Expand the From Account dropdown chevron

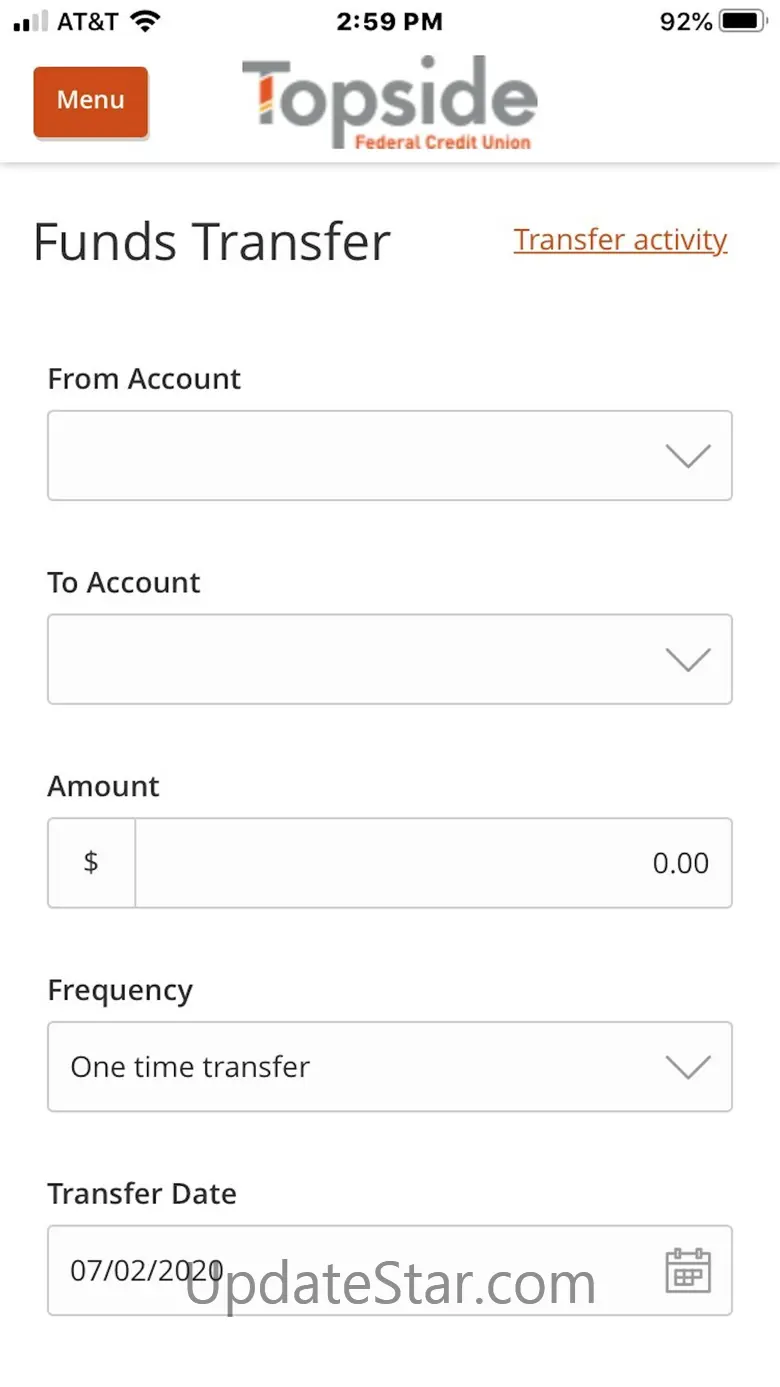(x=687, y=456)
